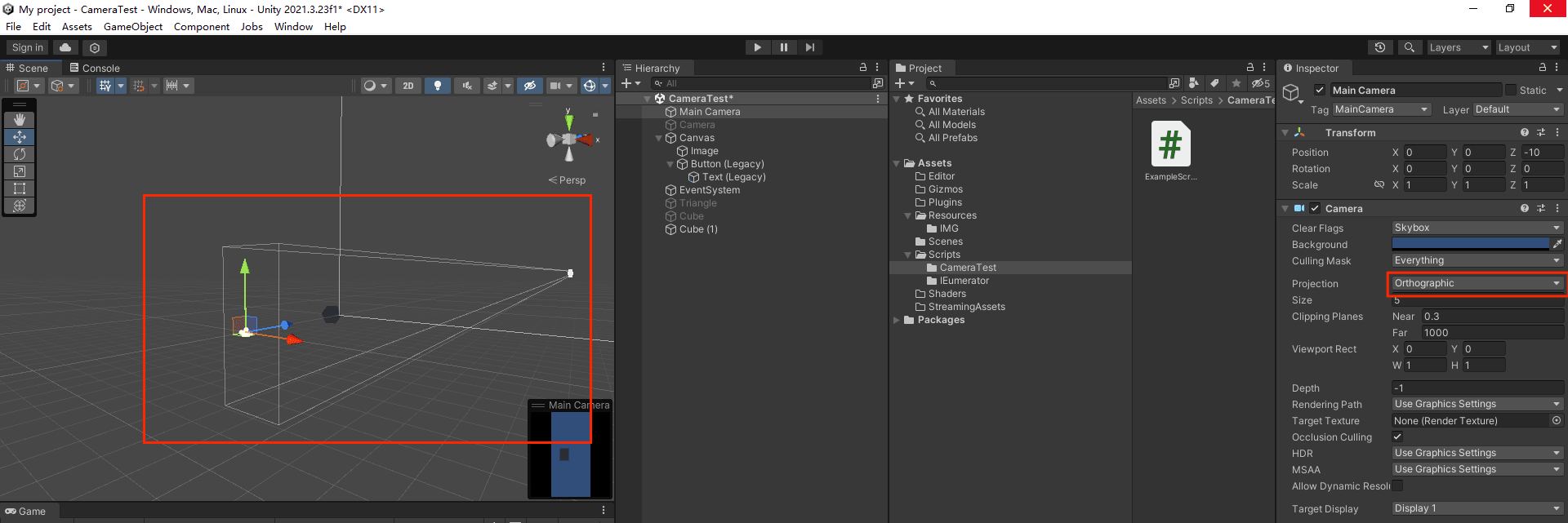Toggle scene lighting bulb icon
Image resolution: width=1568 pixels, height=523 pixels.
coord(437,86)
